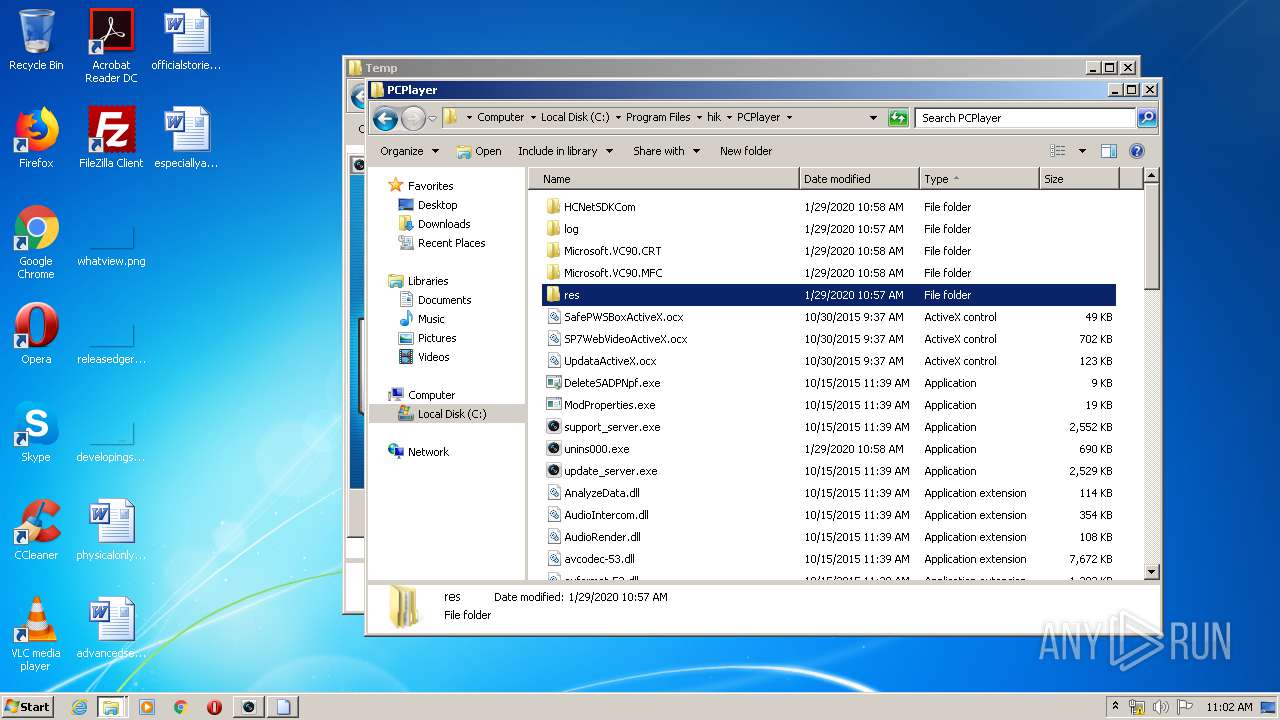Launch Opera desktop shortcut

(36, 333)
